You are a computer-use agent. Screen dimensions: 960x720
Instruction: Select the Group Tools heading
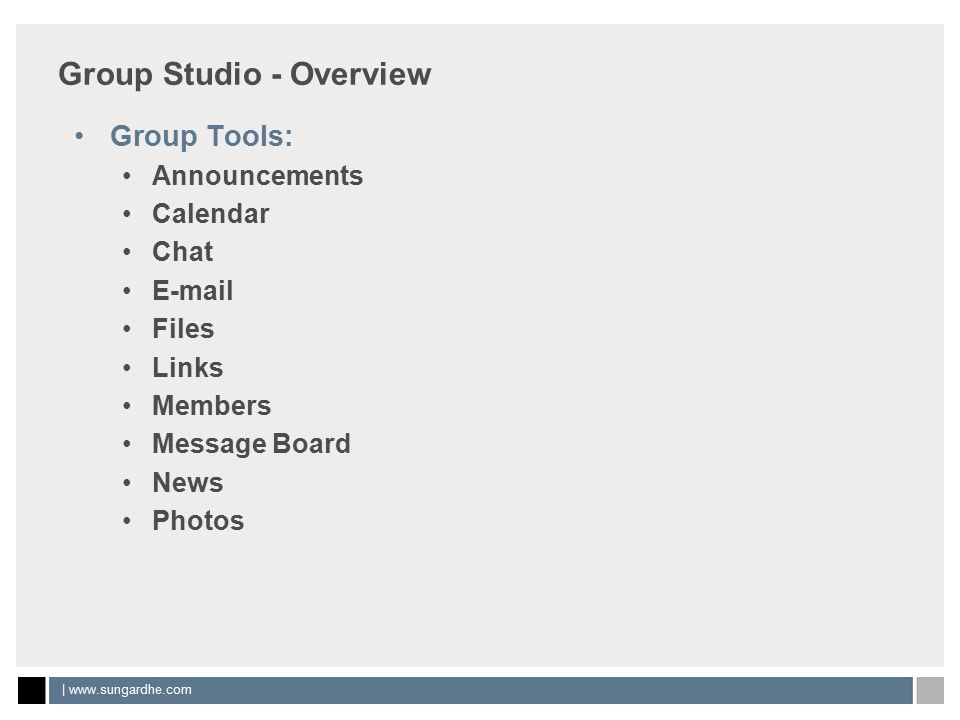(x=201, y=136)
